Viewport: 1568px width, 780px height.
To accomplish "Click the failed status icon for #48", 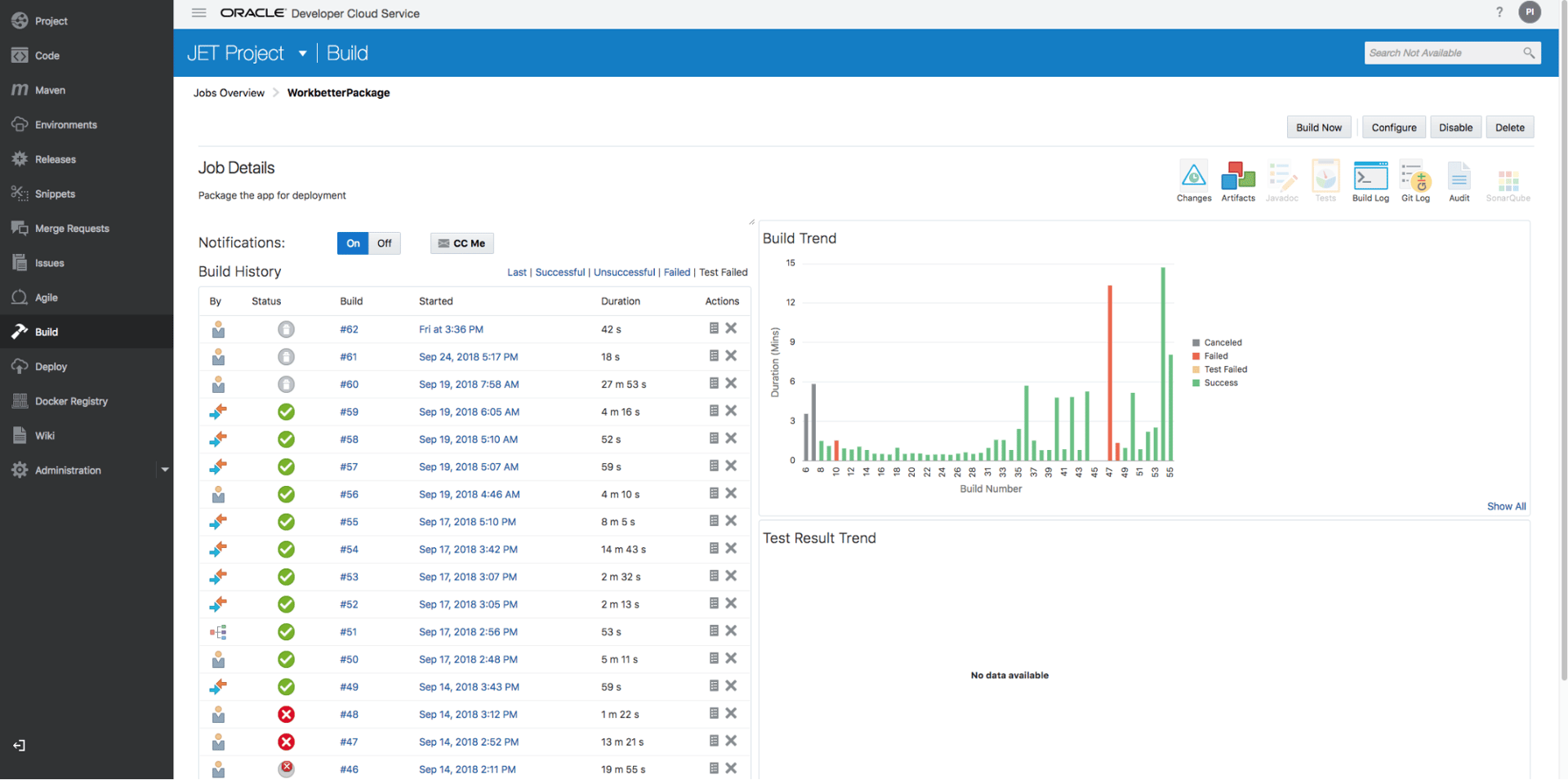I will click(286, 715).
